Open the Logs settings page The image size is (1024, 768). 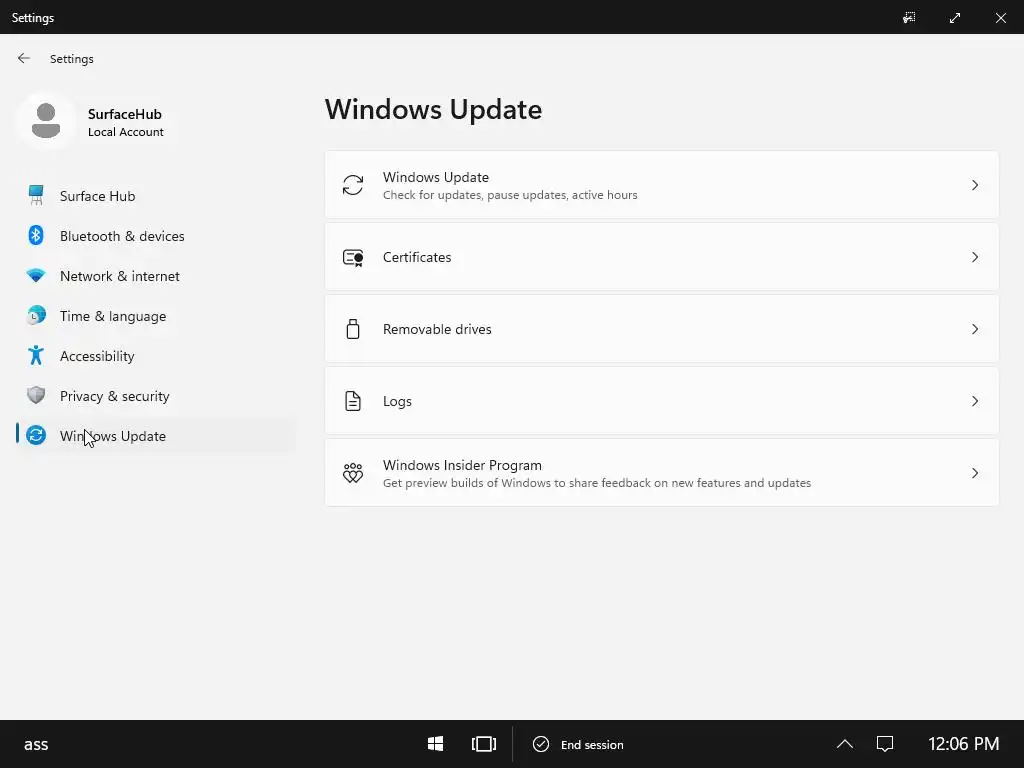tap(662, 401)
